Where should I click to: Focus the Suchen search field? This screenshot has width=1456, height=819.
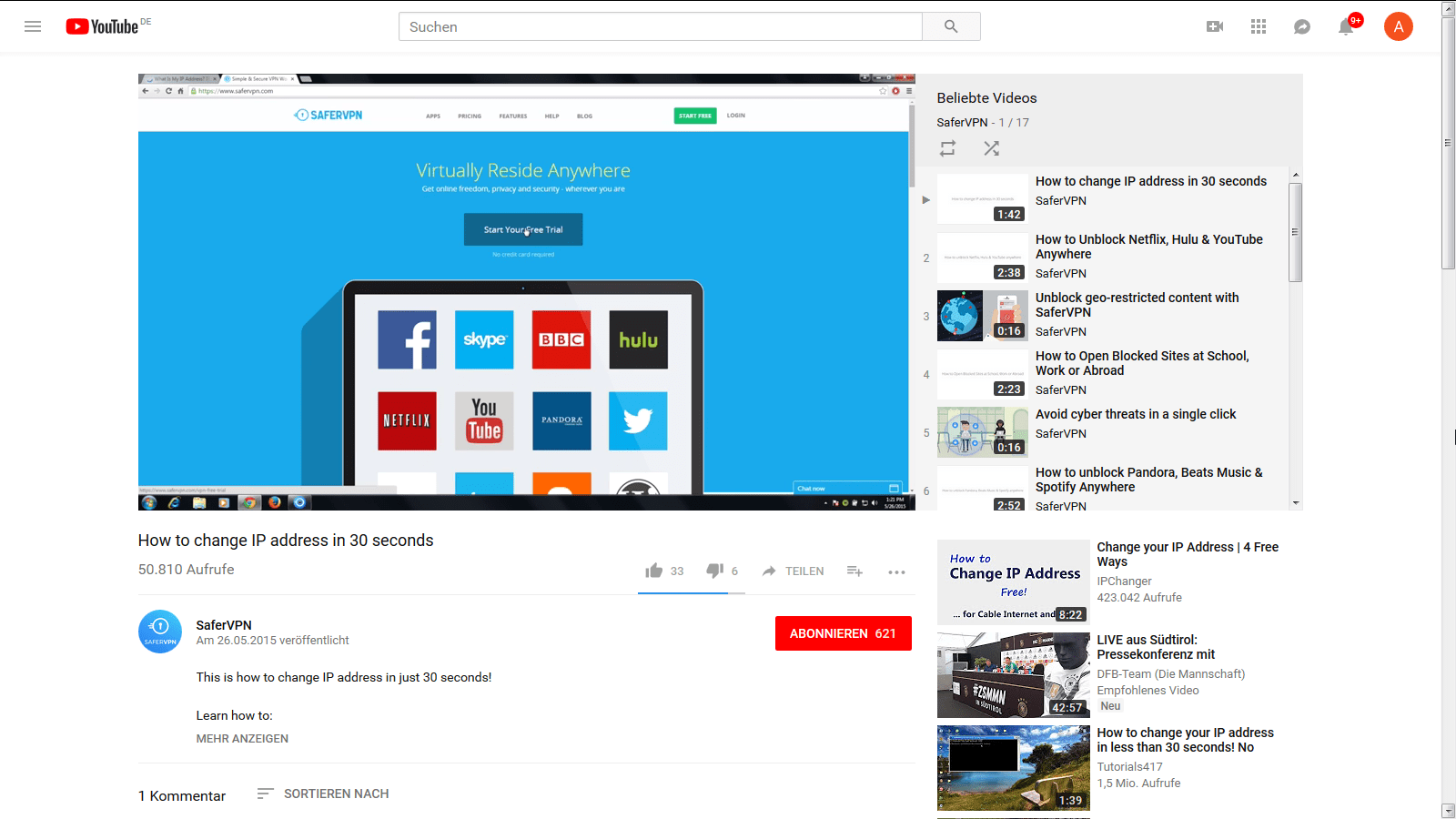click(x=661, y=26)
